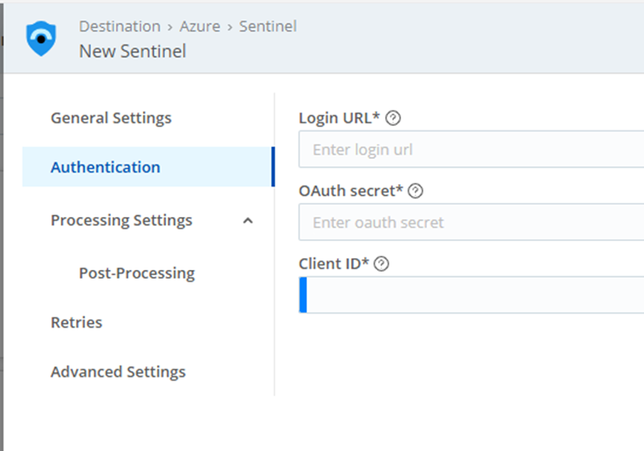This screenshot has width=644, height=451.
Task: Go to Post-Processing settings
Action: [137, 273]
